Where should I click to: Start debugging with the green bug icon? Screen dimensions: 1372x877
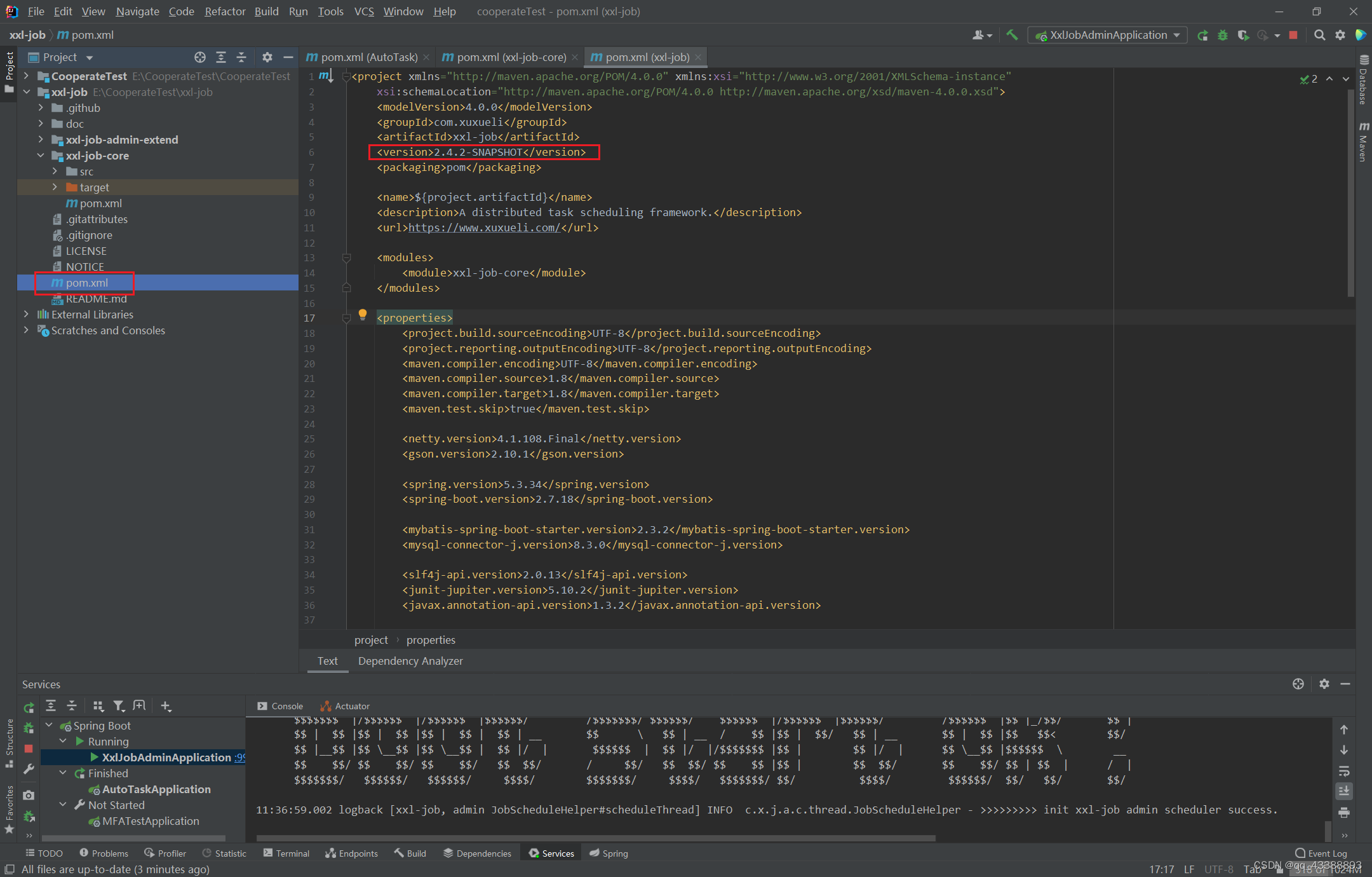pos(1223,35)
